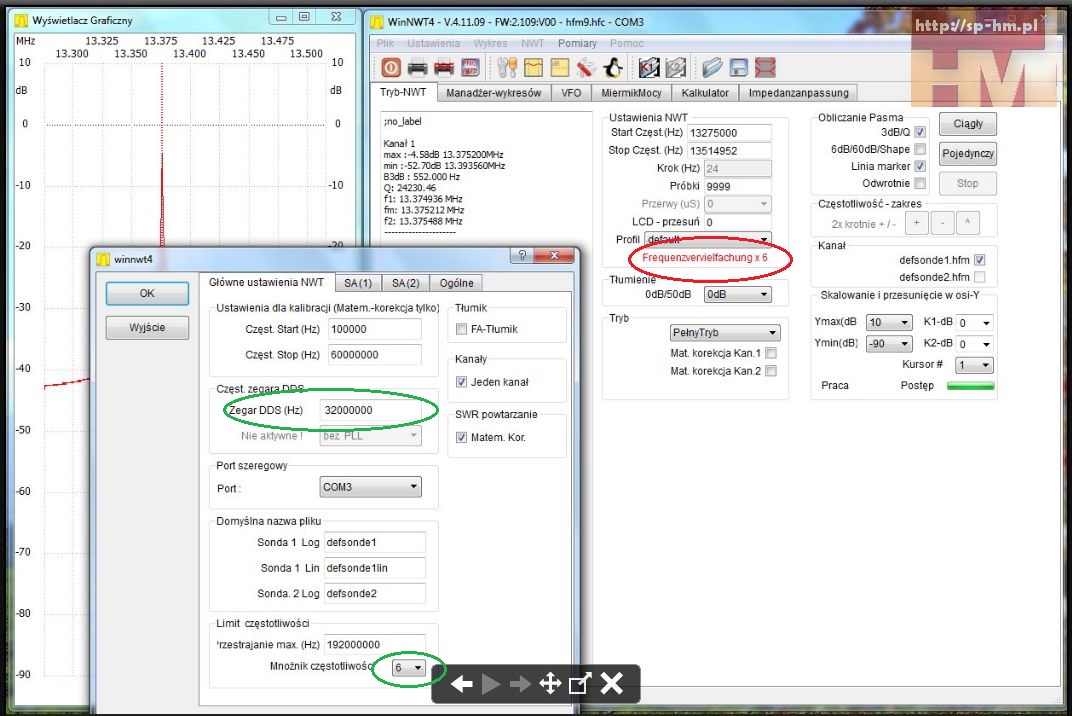Click the red power button toolbar icon
Screen dimensions: 1072x716
click(x=391, y=67)
